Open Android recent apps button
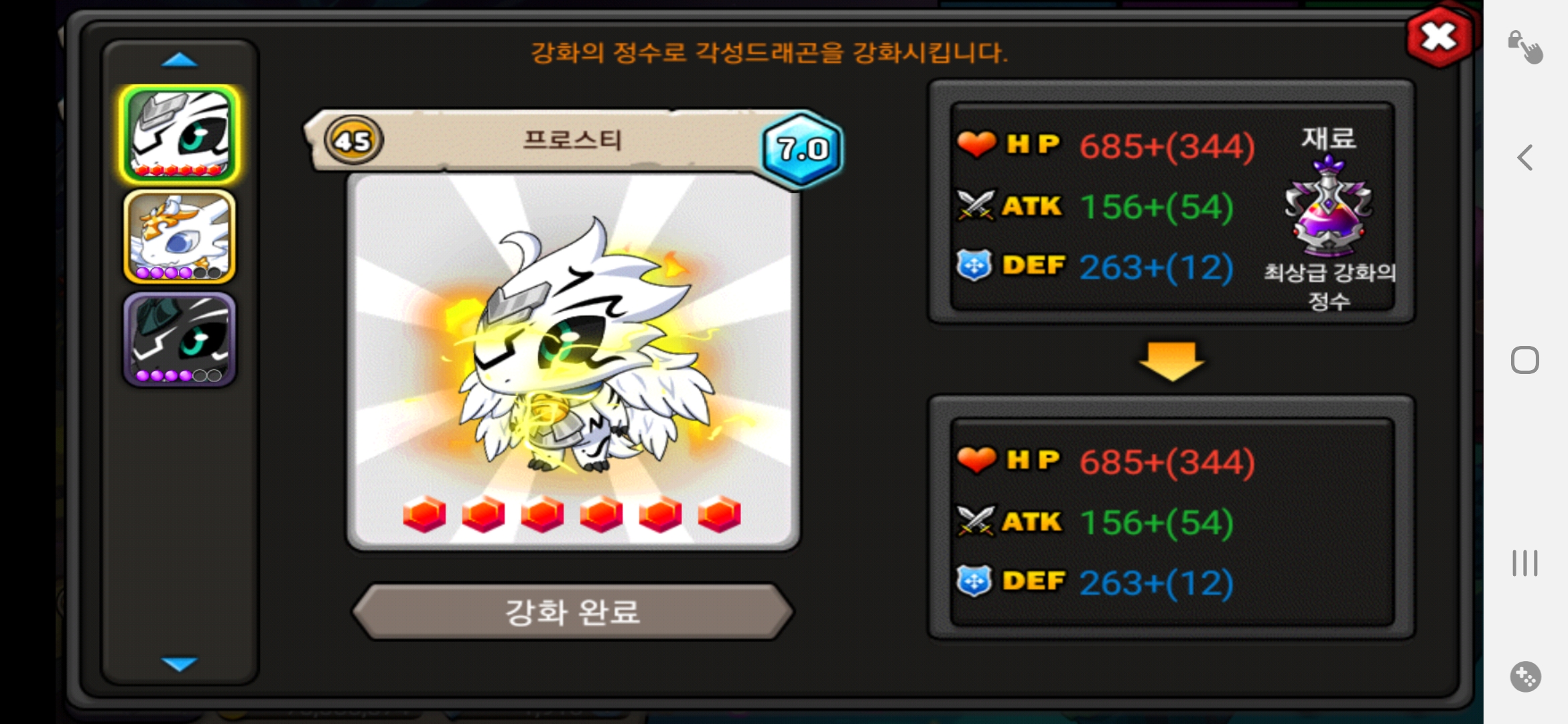The image size is (1568, 724). (1525, 563)
